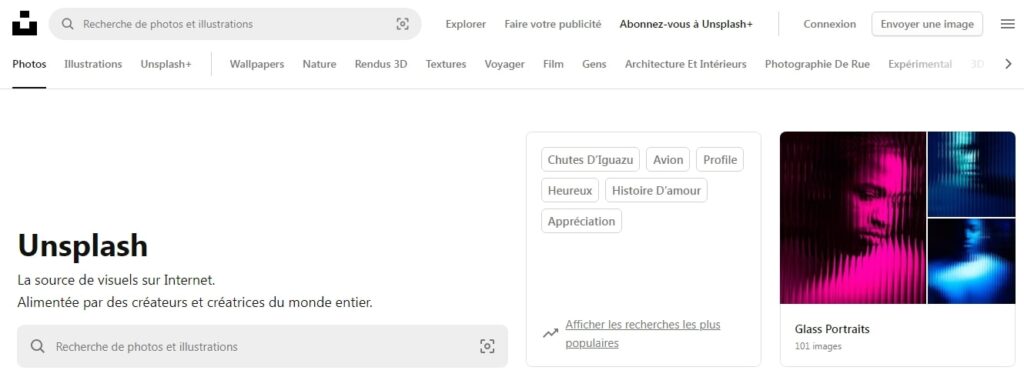Focus the hero search input below Unsplash heading
The width and height of the screenshot is (1024, 377).
click(262, 346)
